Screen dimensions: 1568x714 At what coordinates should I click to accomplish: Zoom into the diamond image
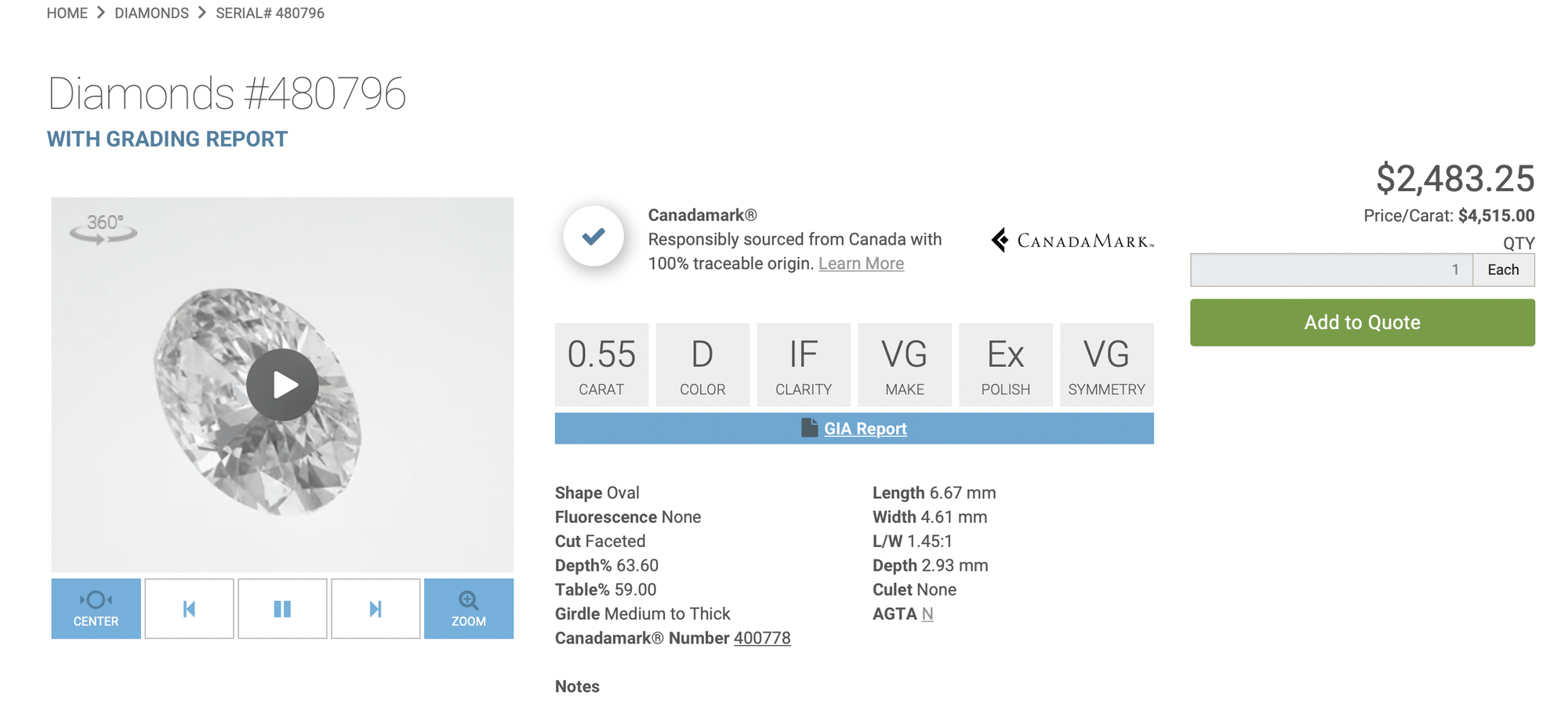[469, 608]
